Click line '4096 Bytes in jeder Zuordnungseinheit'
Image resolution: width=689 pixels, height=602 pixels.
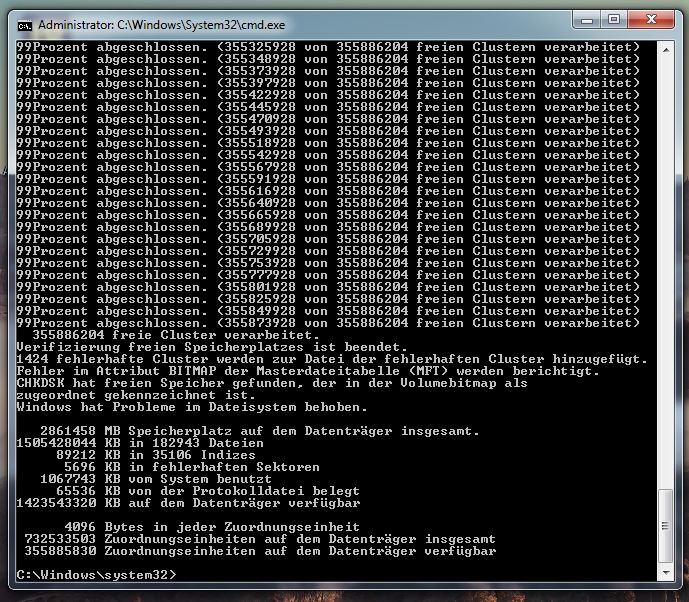pyautogui.click(x=212, y=527)
